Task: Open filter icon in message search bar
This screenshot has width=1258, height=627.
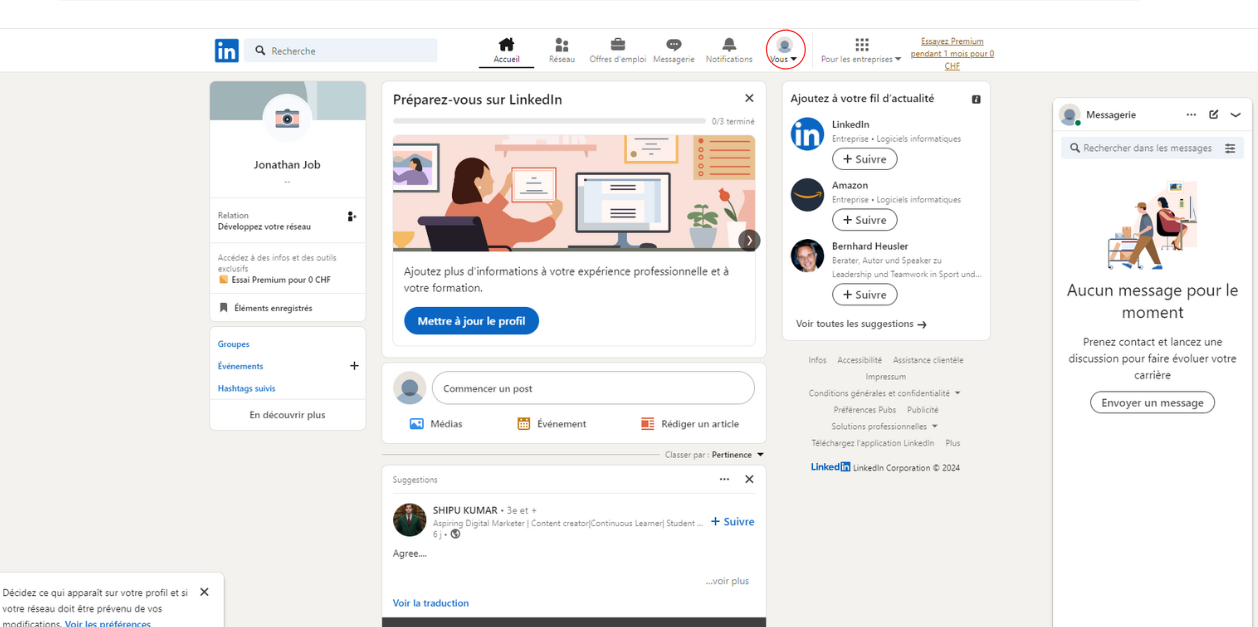Action: [1230, 148]
